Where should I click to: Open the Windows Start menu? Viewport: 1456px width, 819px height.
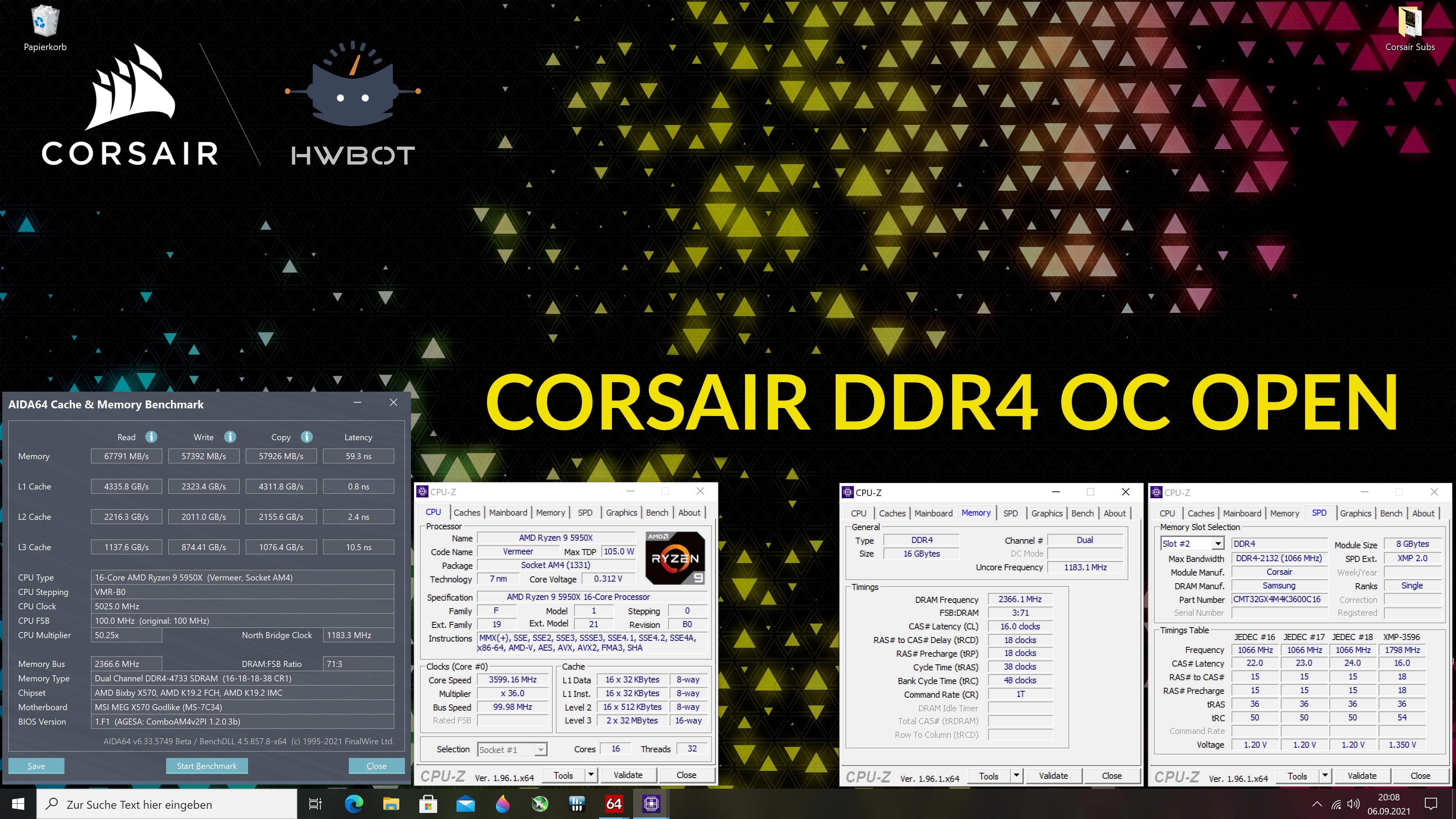(x=18, y=804)
